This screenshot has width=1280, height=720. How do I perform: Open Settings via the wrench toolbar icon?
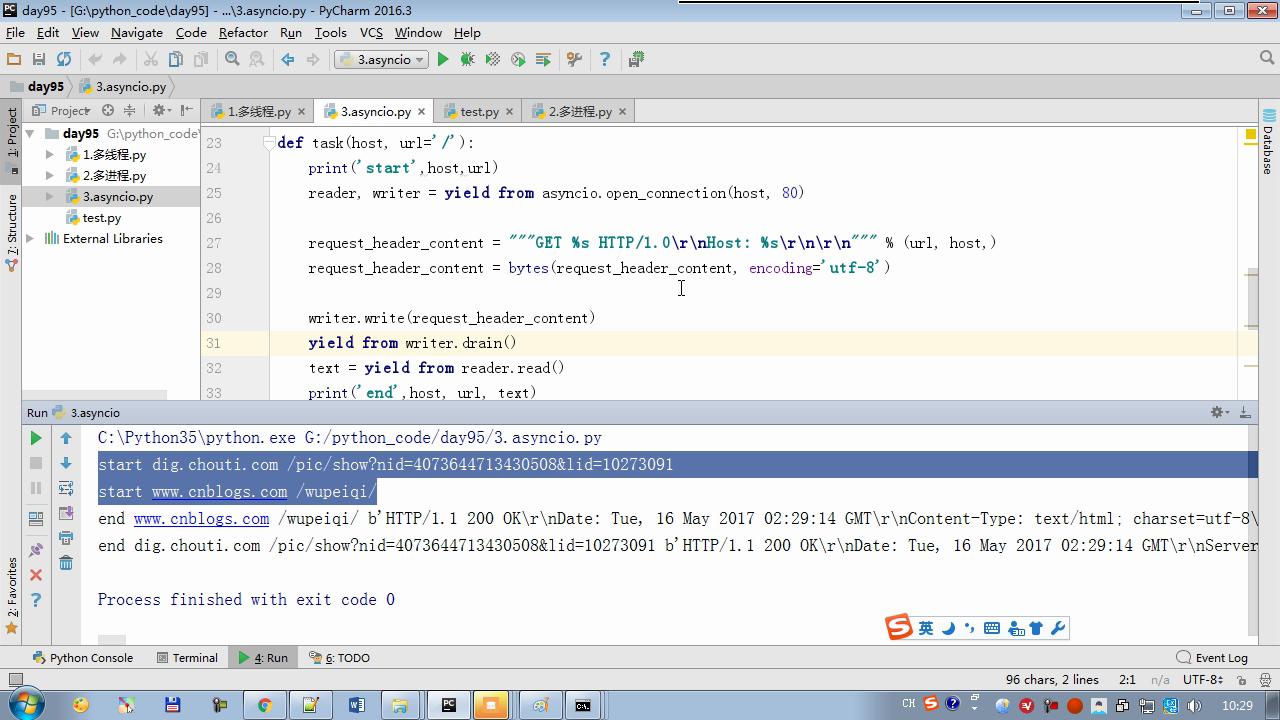(x=574, y=60)
